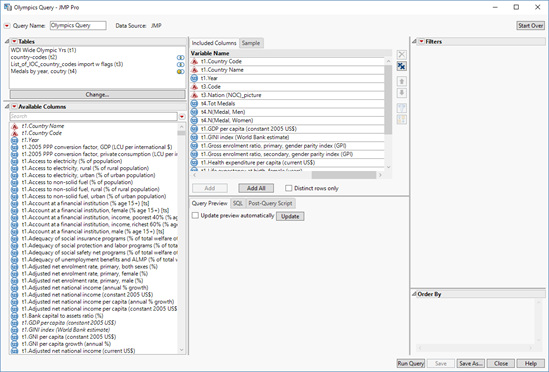Click the join icon for country-codes (t2)
This screenshot has height=372, width=549.
point(180,57)
